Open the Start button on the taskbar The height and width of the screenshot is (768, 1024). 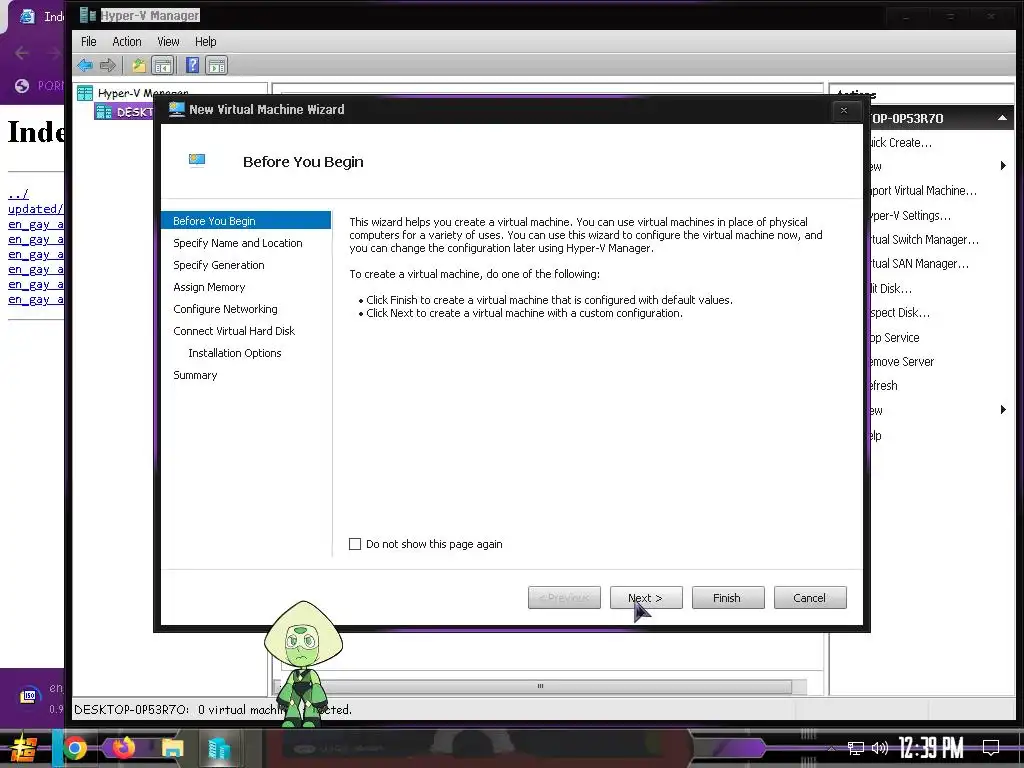[24, 748]
